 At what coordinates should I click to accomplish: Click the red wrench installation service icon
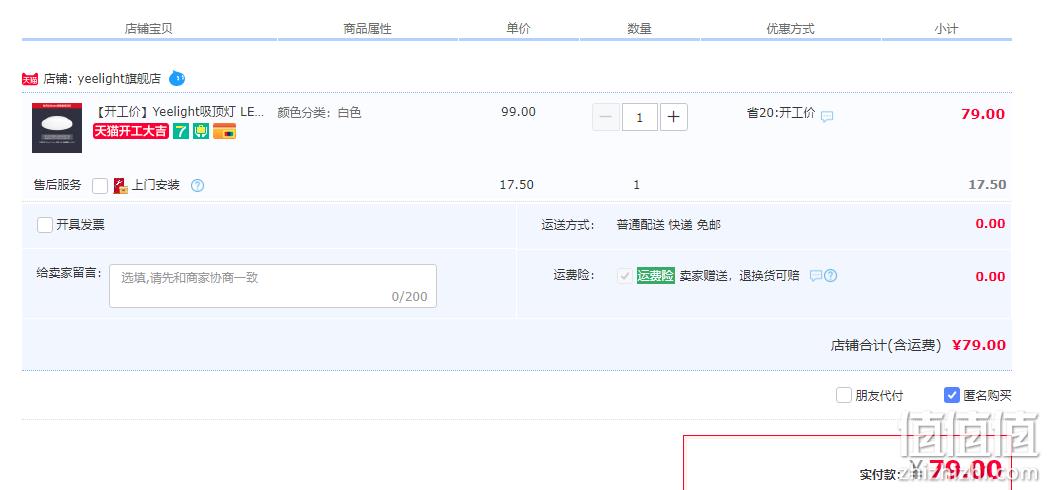[x=120, y=186]
